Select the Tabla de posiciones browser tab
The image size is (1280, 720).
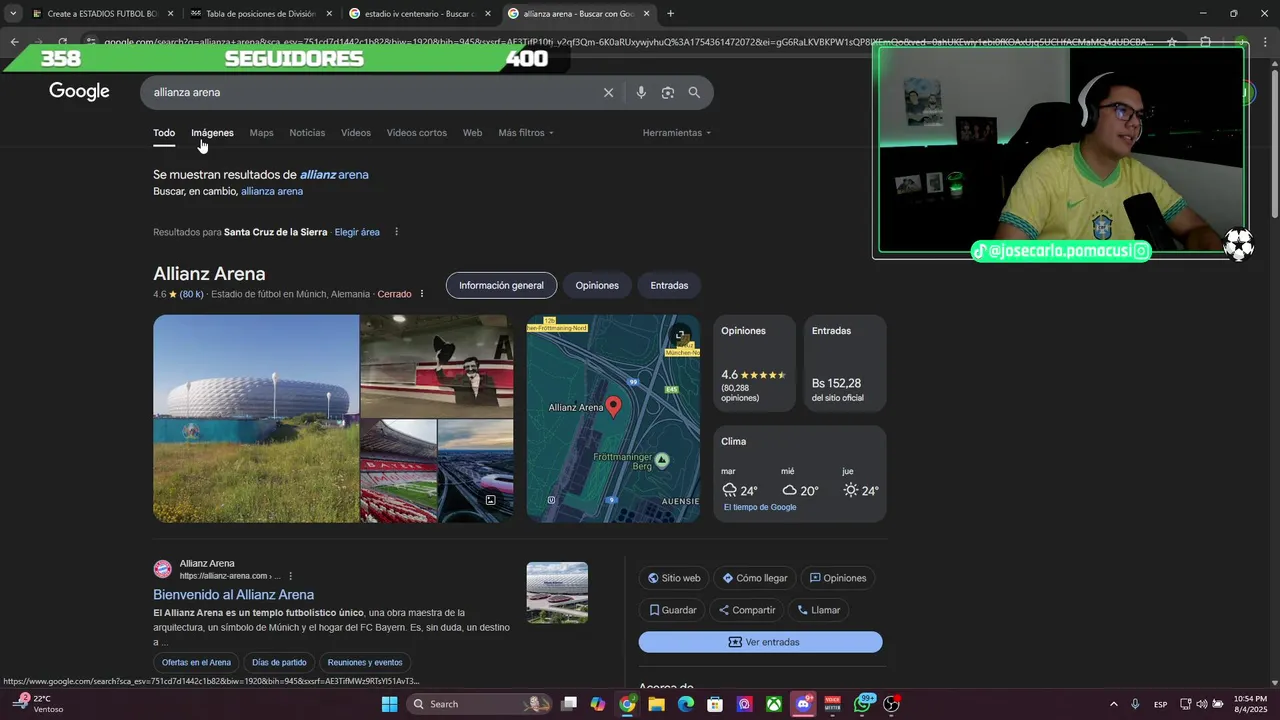click(x=261, y=14)
